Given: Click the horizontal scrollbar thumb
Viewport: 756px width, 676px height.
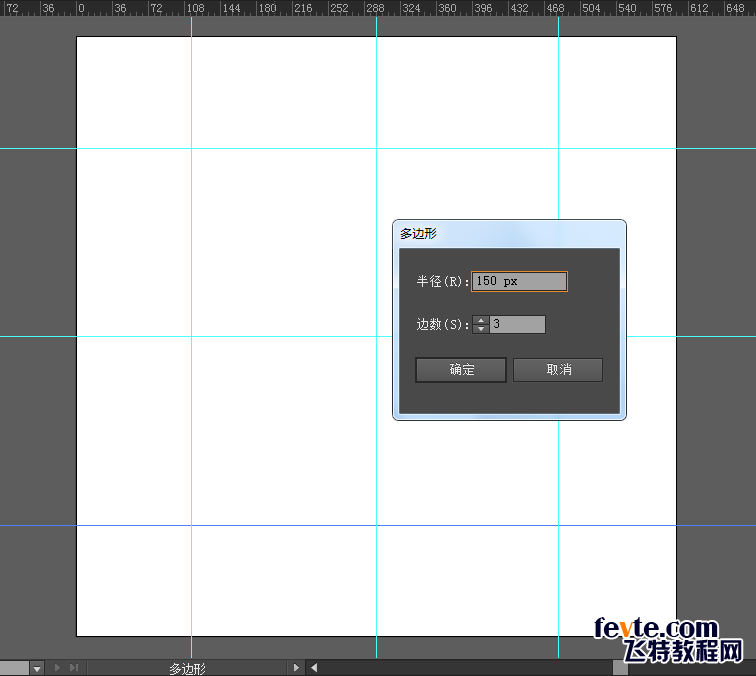Looking at the screenshot, I should (620, 668).
